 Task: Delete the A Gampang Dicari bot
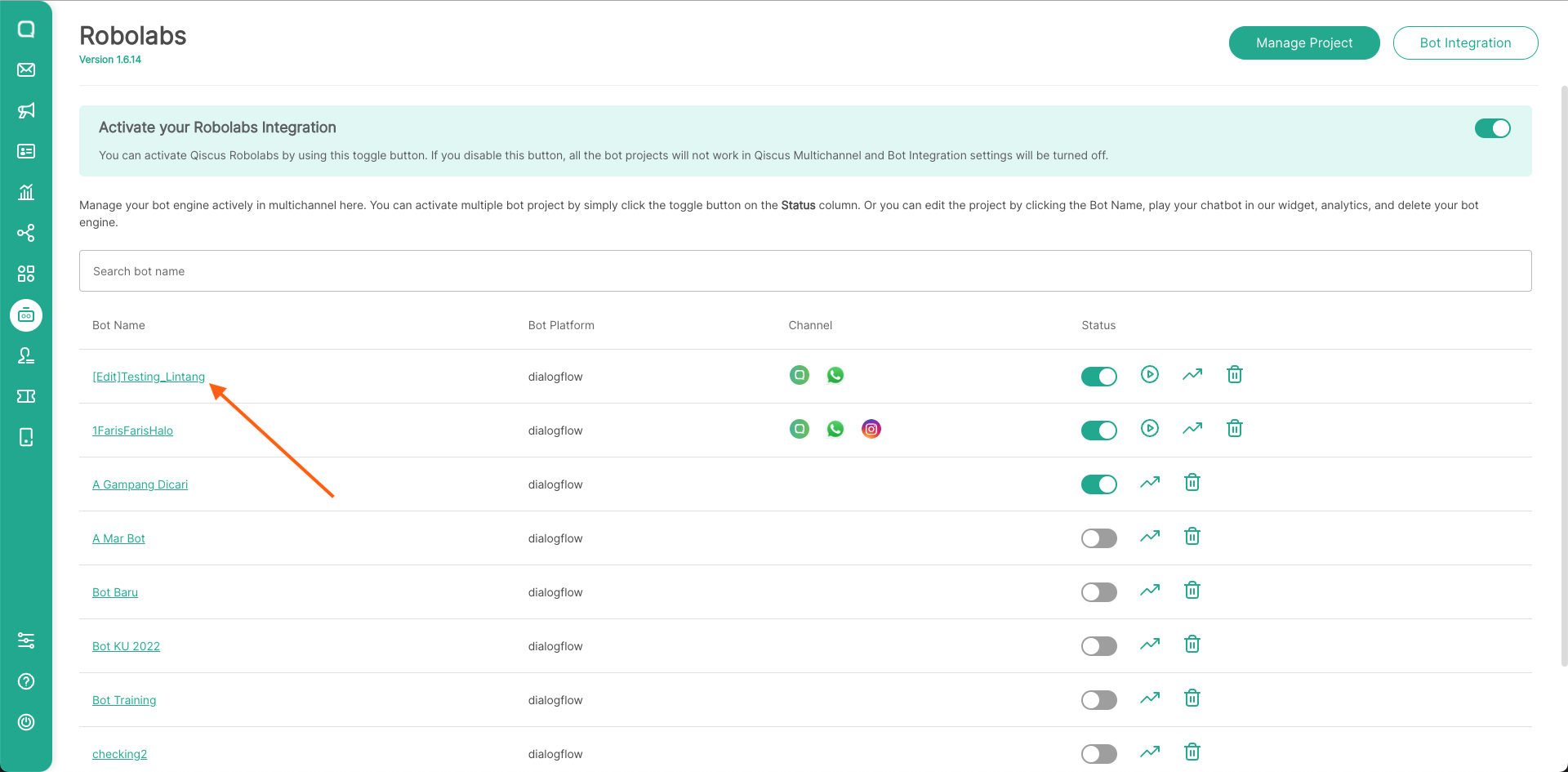click(x=1192, y=483)
